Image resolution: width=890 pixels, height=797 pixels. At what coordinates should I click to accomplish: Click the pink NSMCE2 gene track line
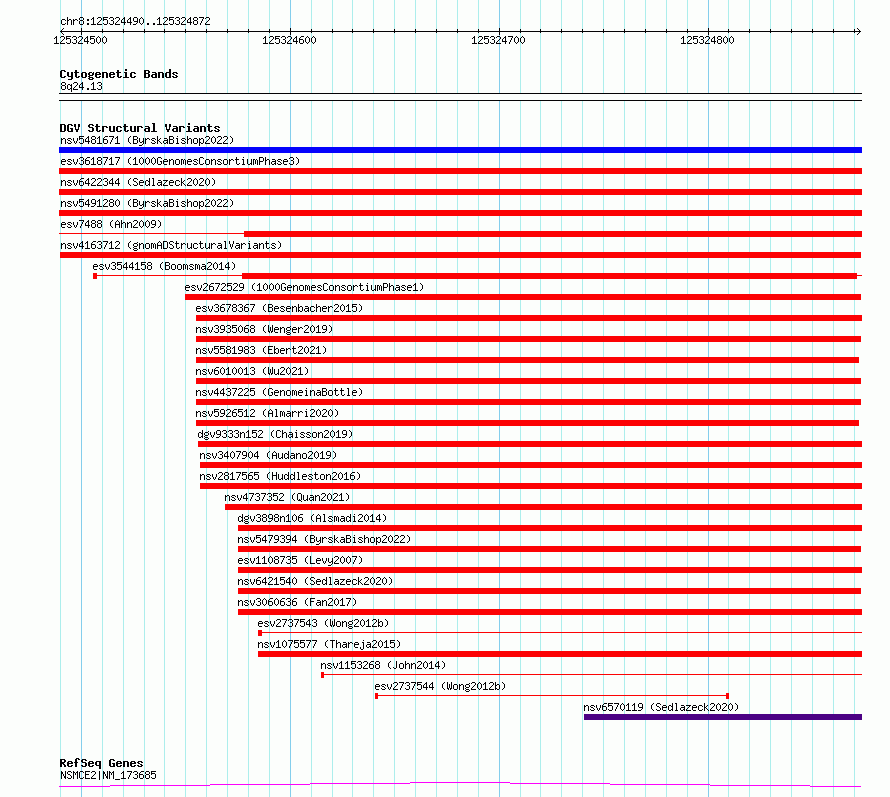pyautogui.click(x=460, y=785)
